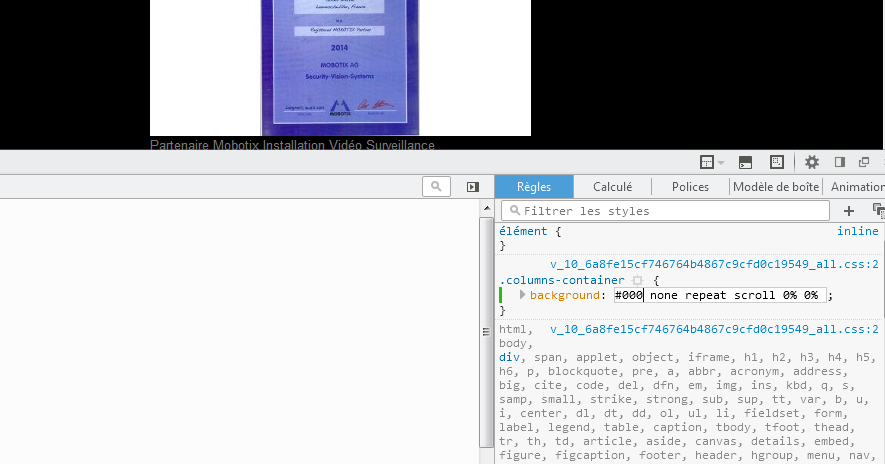Highlight elements matching .columns-container selector
Viewport: 885px width, 464px height.
pyautogui.click(x=637, y=280)
